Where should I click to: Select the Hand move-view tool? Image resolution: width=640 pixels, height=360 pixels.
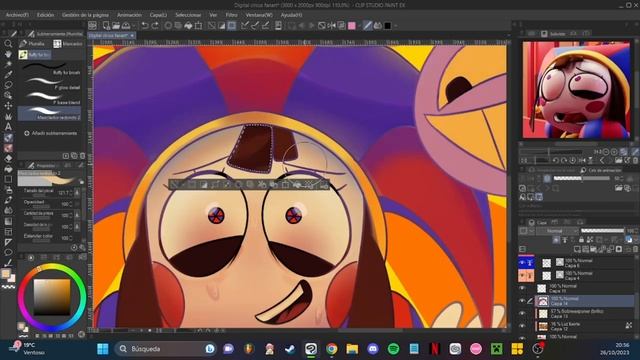click(8, 53)
